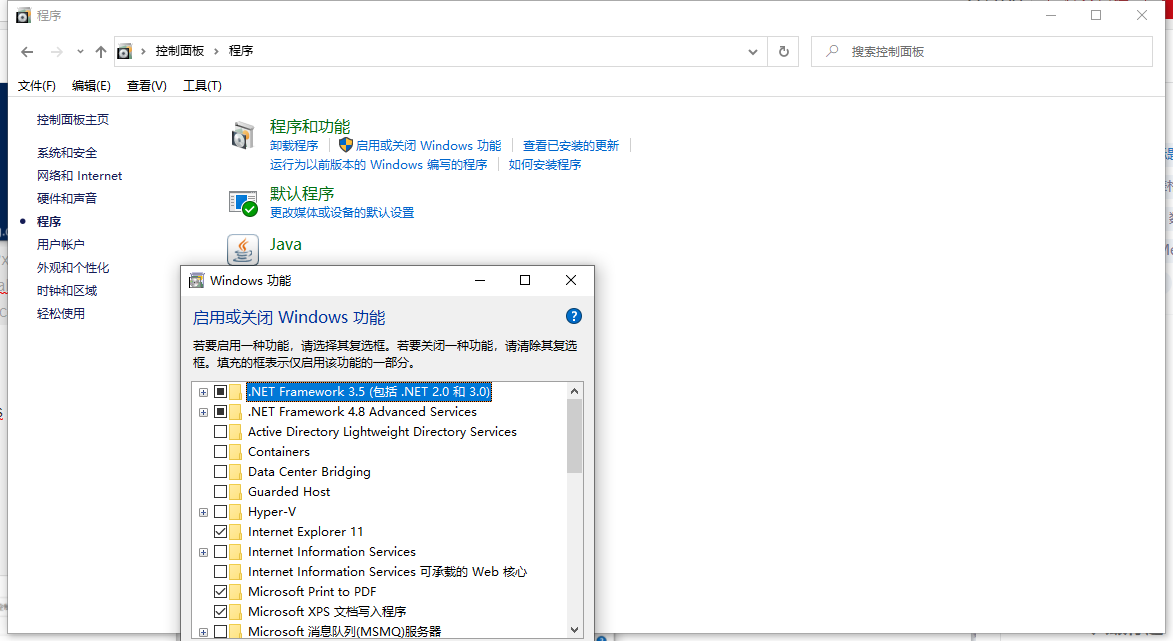Click the forward arrow in navigation bar

pos(57,52)
